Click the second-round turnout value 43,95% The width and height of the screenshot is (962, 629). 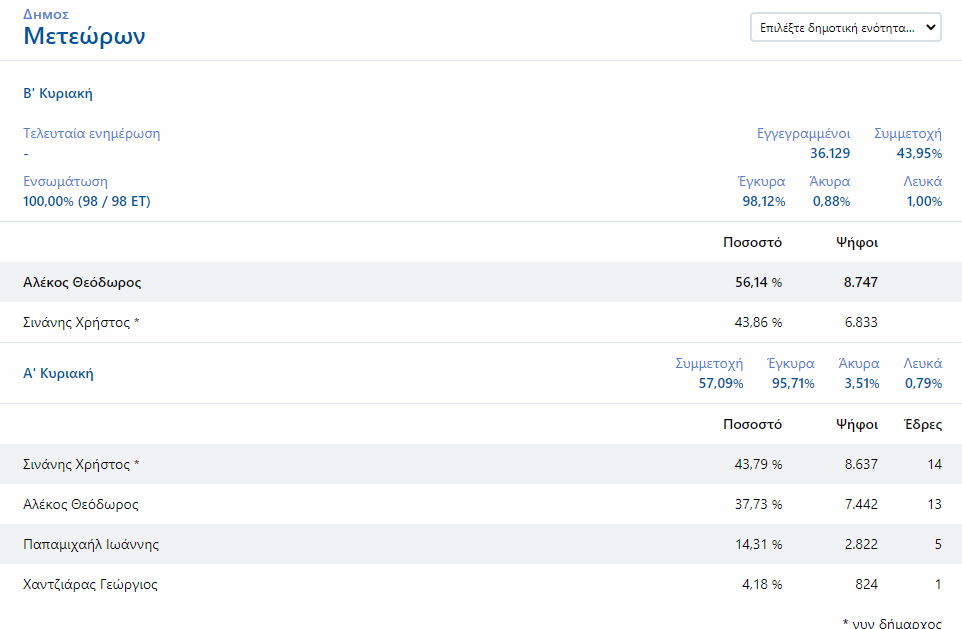pyautogui.click(x=919, y=153)
